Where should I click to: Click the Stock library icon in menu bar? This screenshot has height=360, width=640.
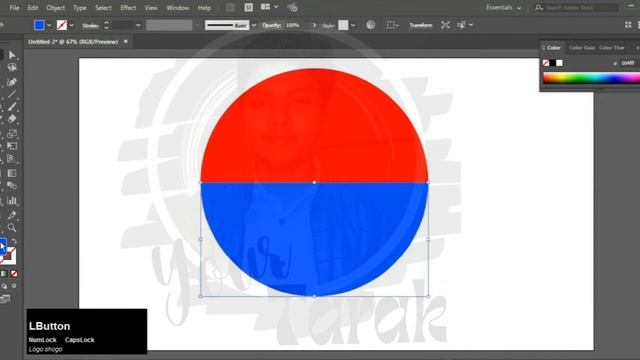pyautogui.click(x=248, y=7)
